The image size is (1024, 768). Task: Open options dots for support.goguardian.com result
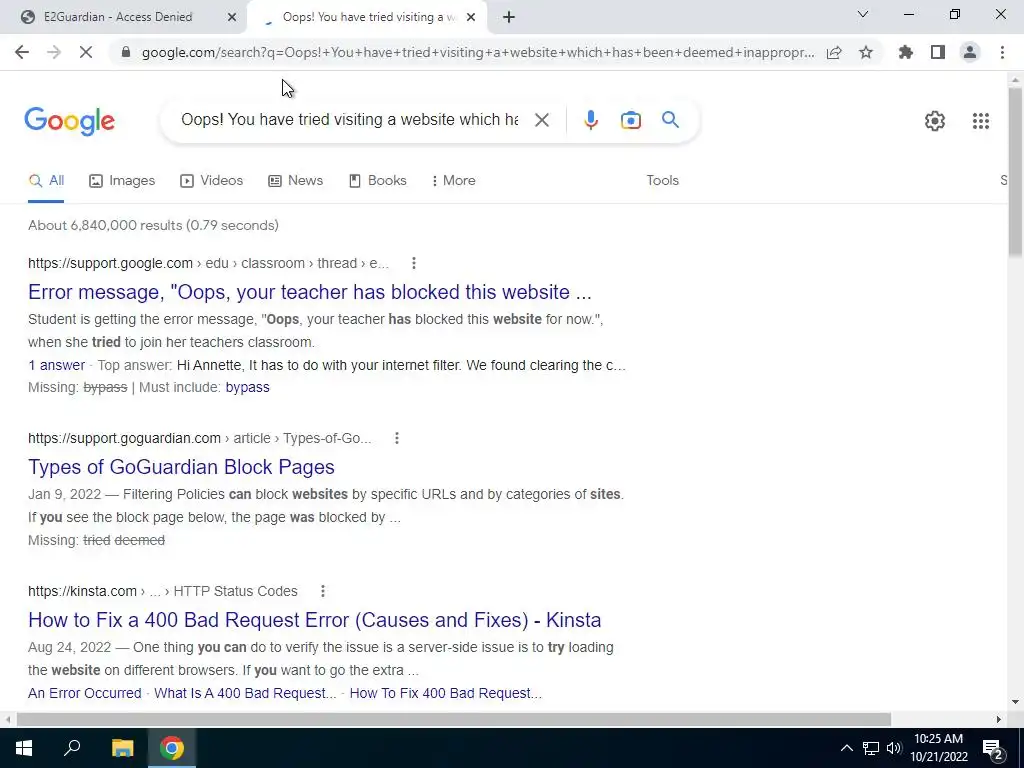tap(396, 438)
